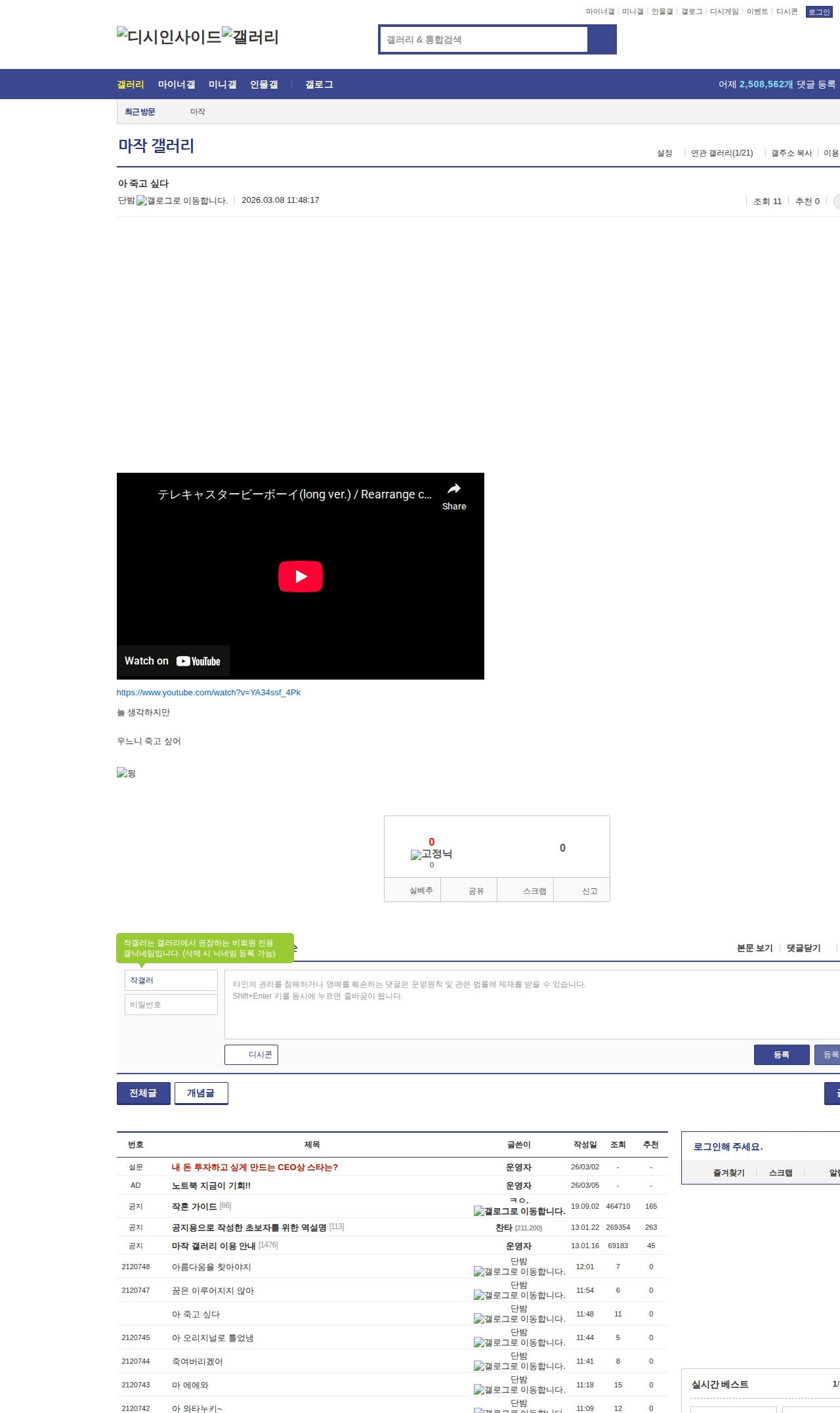Toggle 댓글닫기 to collapse comments

803,948
